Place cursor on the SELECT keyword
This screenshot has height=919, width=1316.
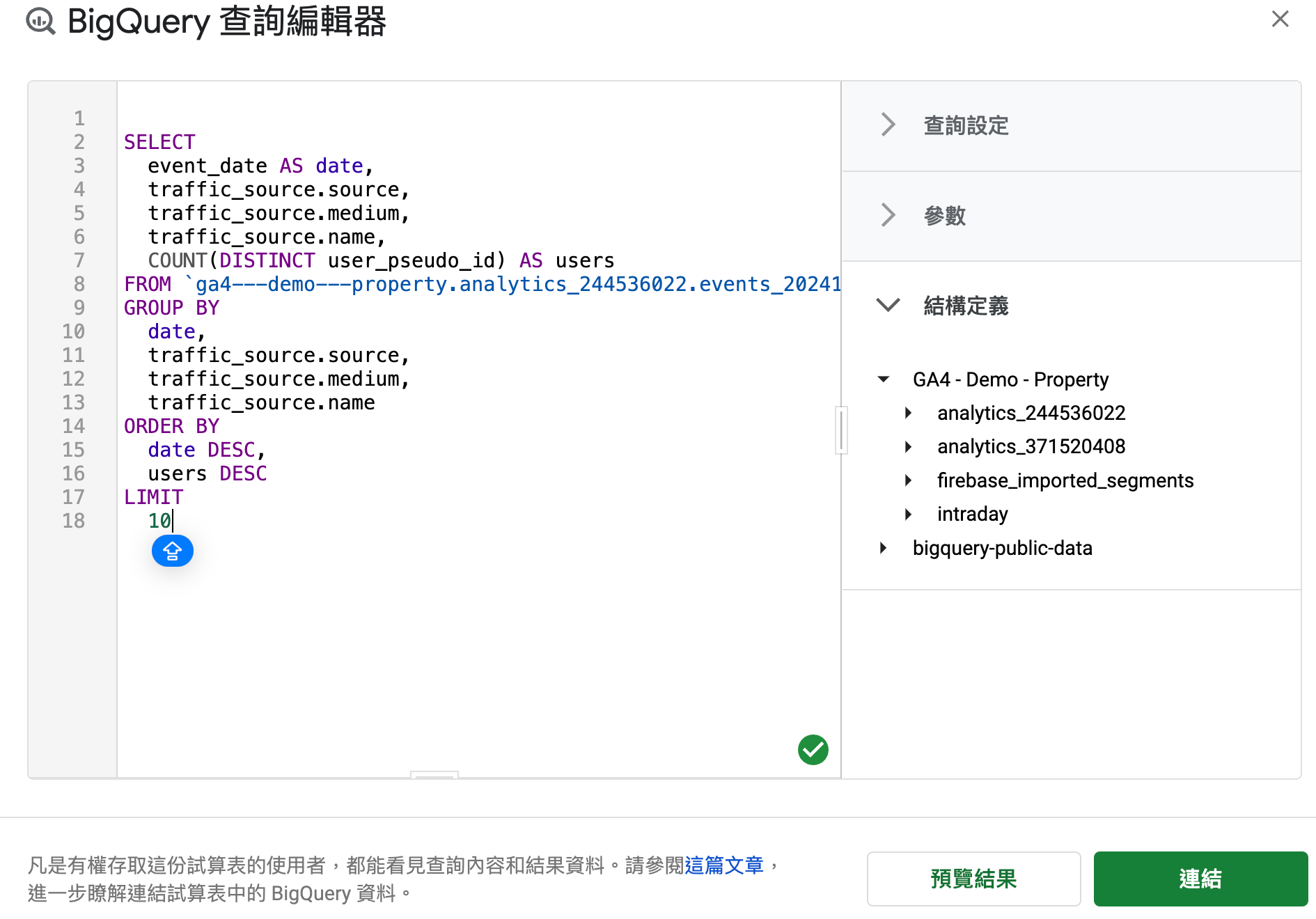click(x=159, y=142)
